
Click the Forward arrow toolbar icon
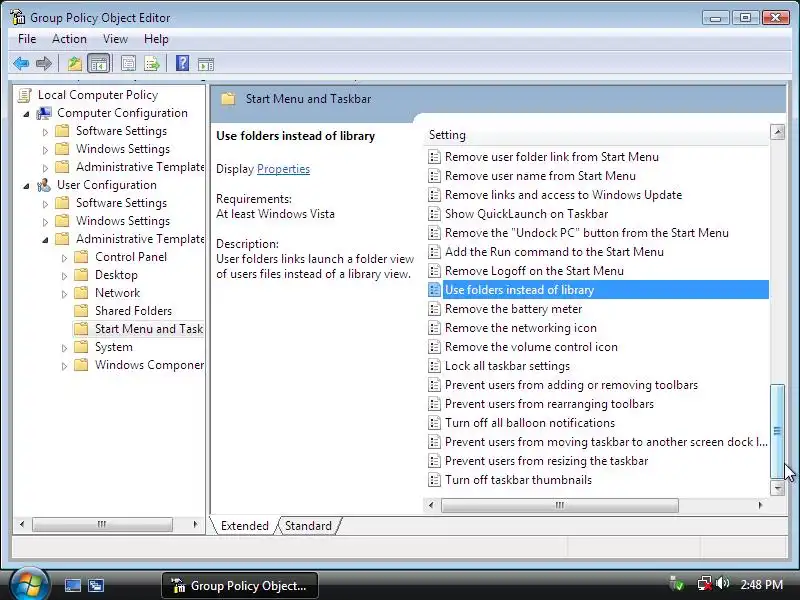[x=44, y=64]
